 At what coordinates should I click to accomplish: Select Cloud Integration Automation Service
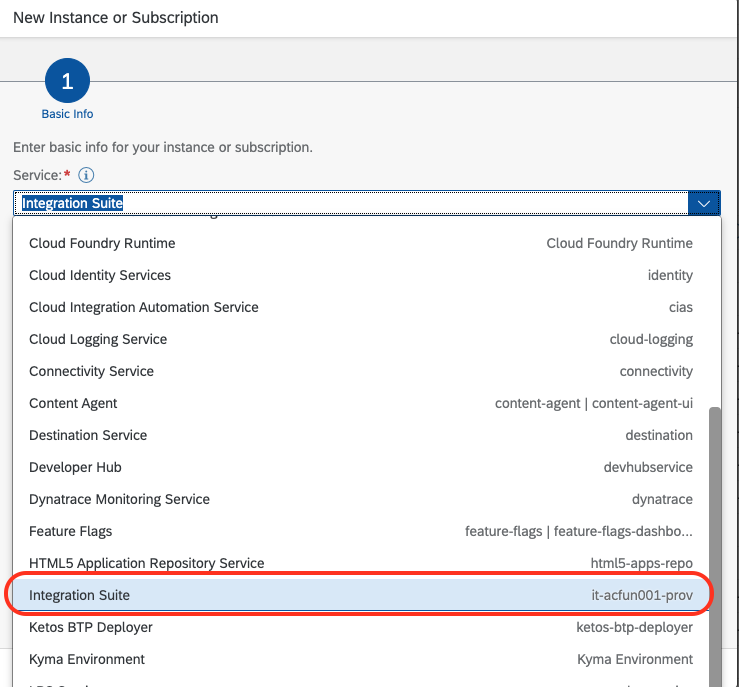[361, 307]
